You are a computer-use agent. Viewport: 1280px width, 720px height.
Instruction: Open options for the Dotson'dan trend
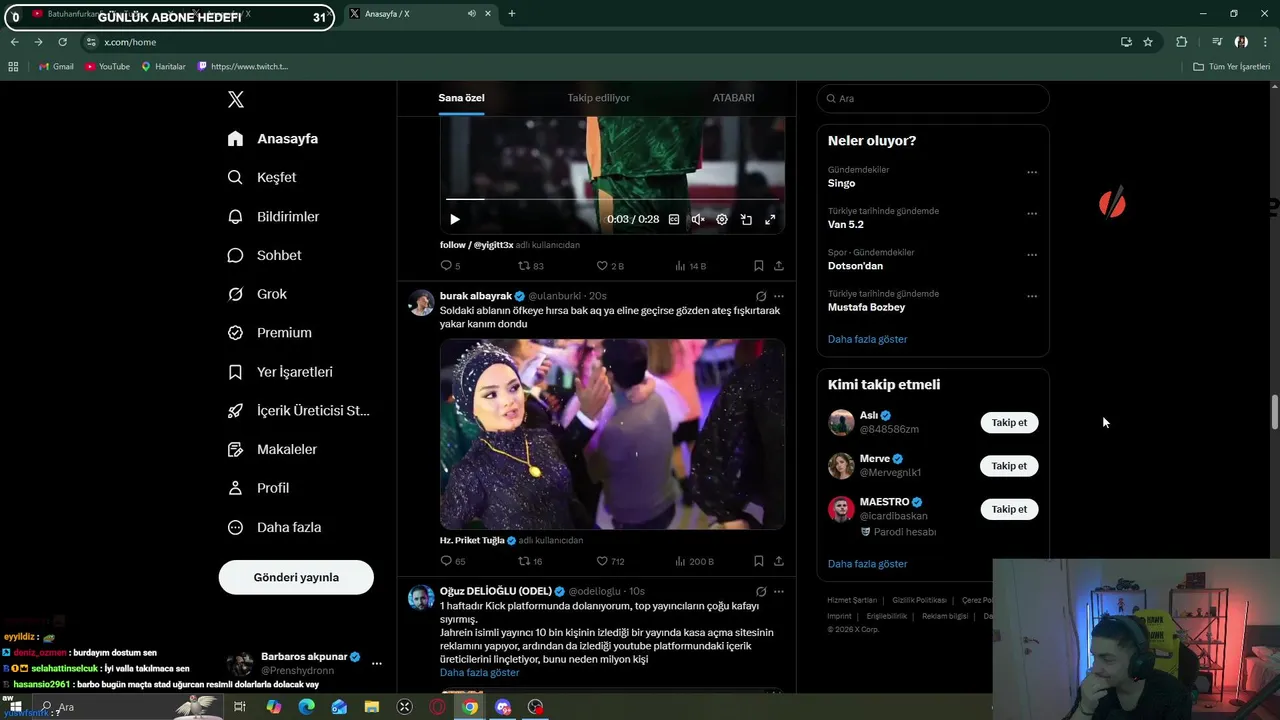click(x=1032, y=255)
